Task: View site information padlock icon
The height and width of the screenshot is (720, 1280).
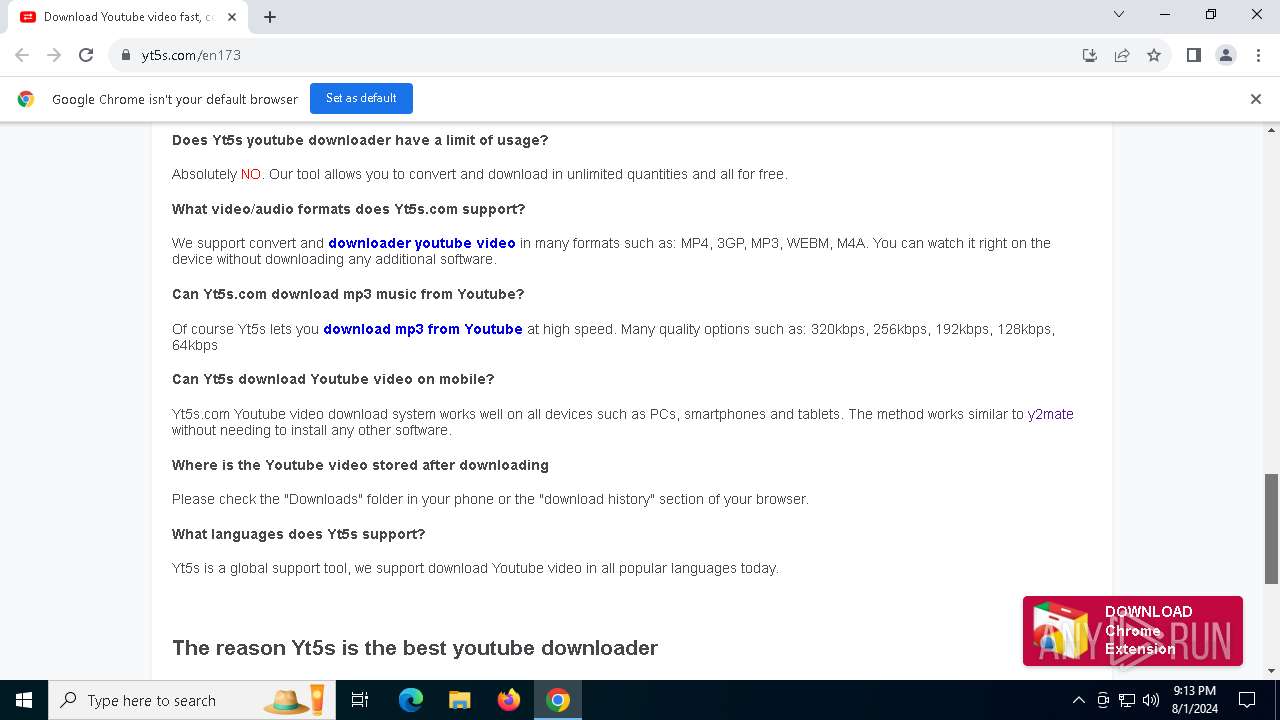Action: click(126, 55)
